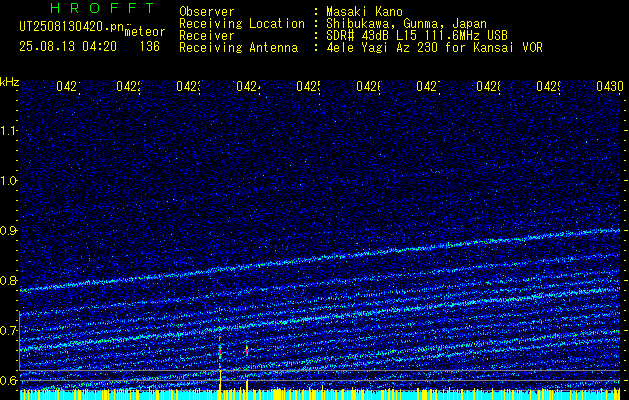Click the 0429 time marker
Viewport: 629px width, 400px height.
click(x=548, y=87)
